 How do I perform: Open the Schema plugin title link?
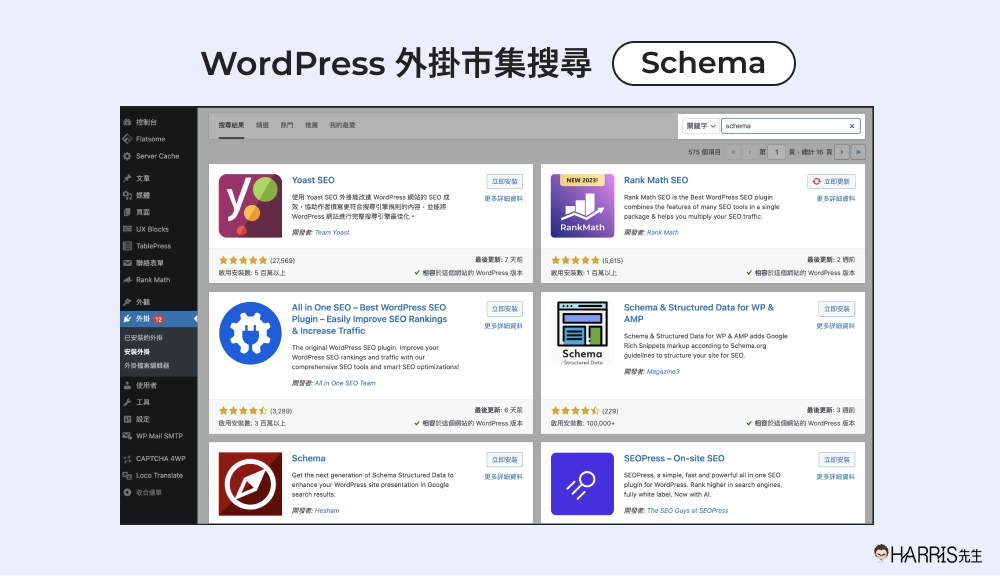[309, 459]
